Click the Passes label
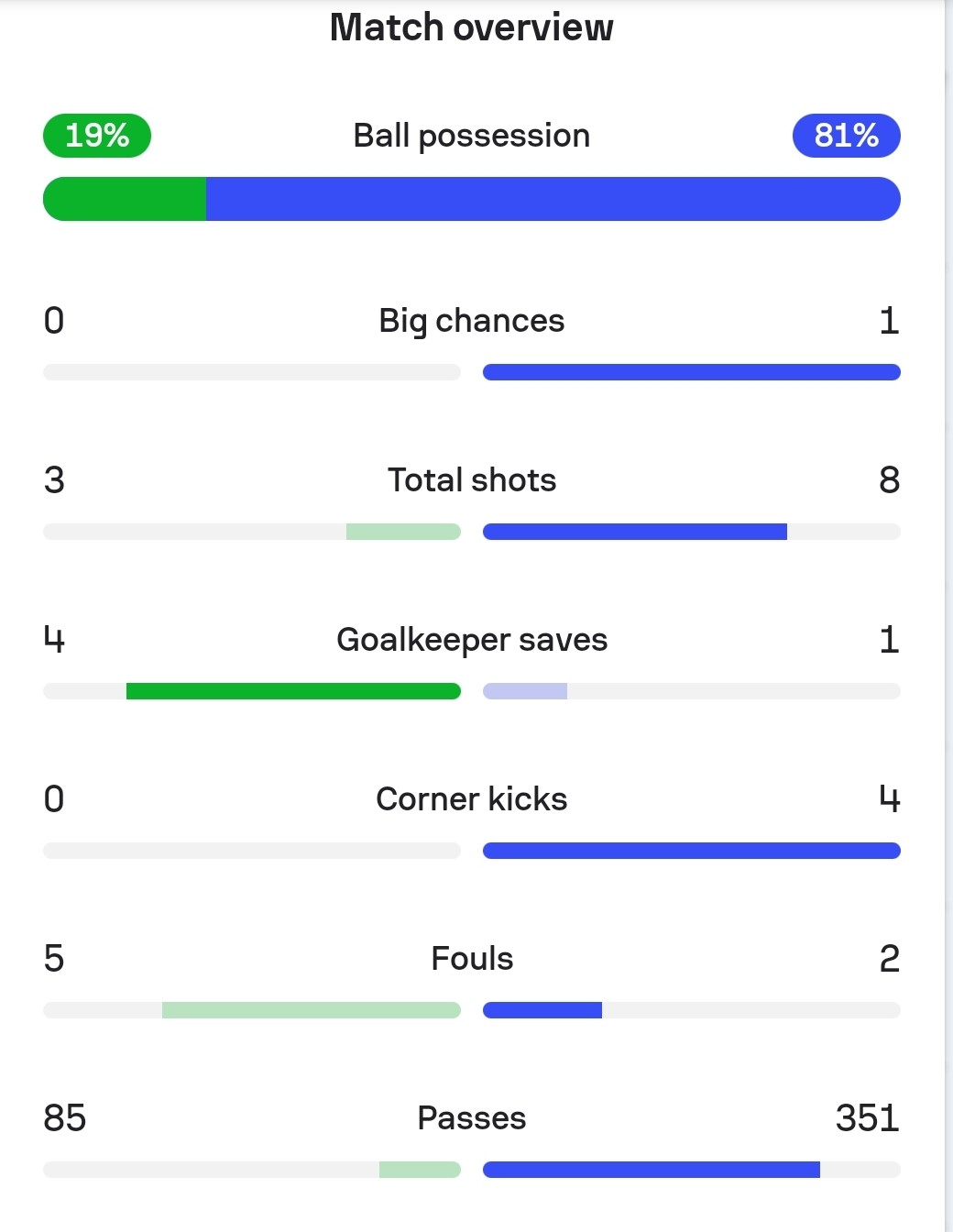This screenshot has height=1232, width=953. coord(471,1118)
